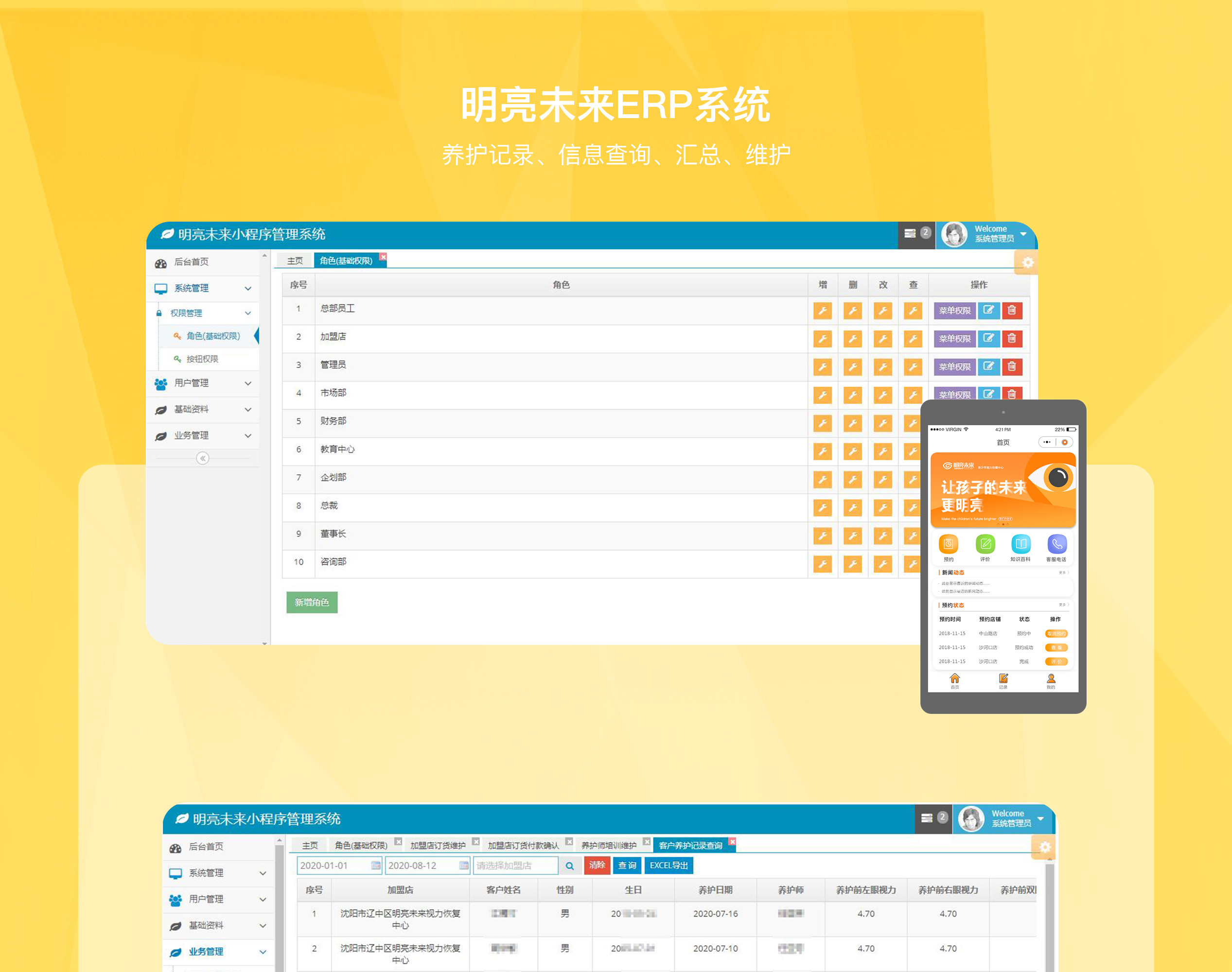This screenshot has height=972, width=1232.
Task: Switch to 养护师培训维护 tab
Action: [609, 845]
